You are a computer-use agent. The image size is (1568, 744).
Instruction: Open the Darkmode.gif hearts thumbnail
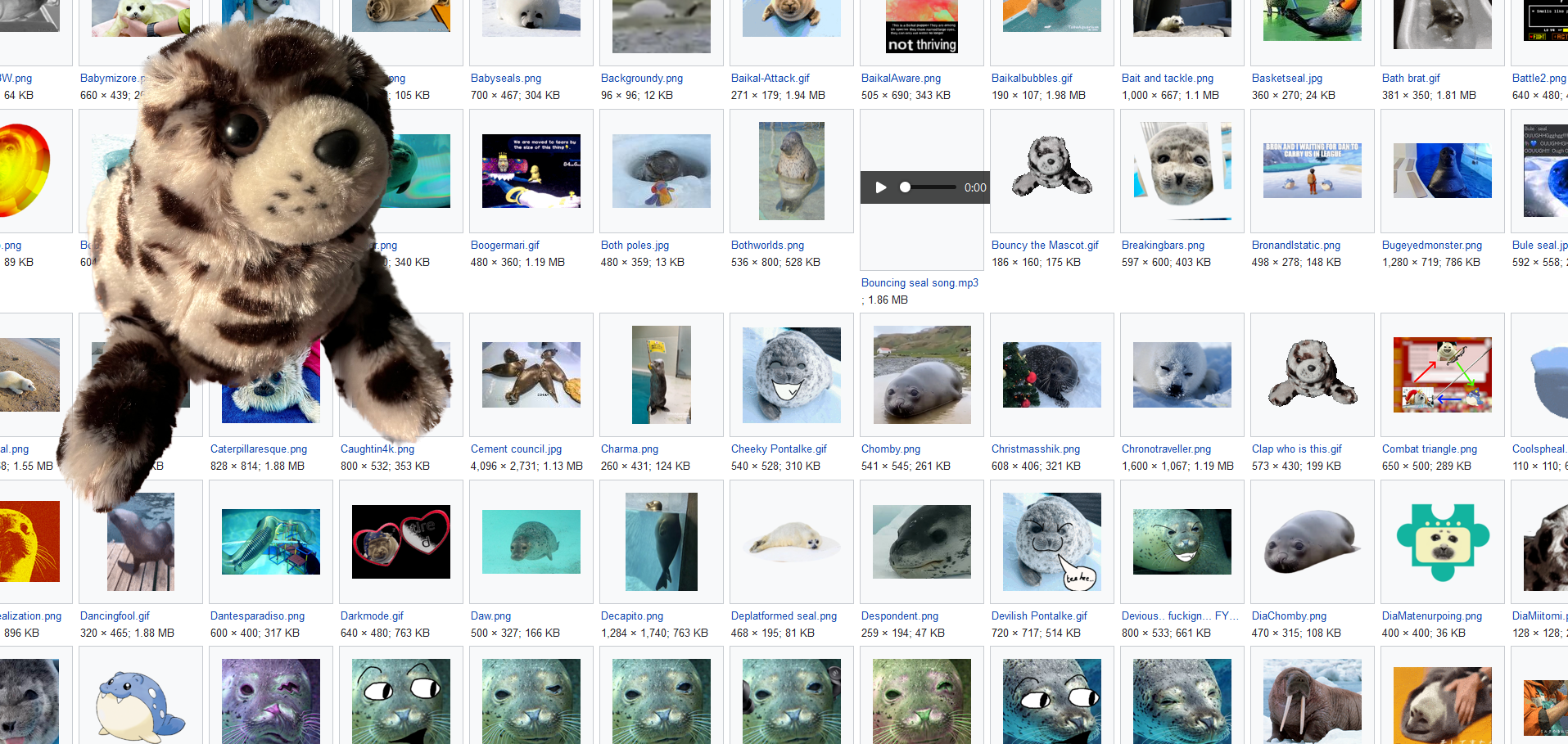(400, 542)
